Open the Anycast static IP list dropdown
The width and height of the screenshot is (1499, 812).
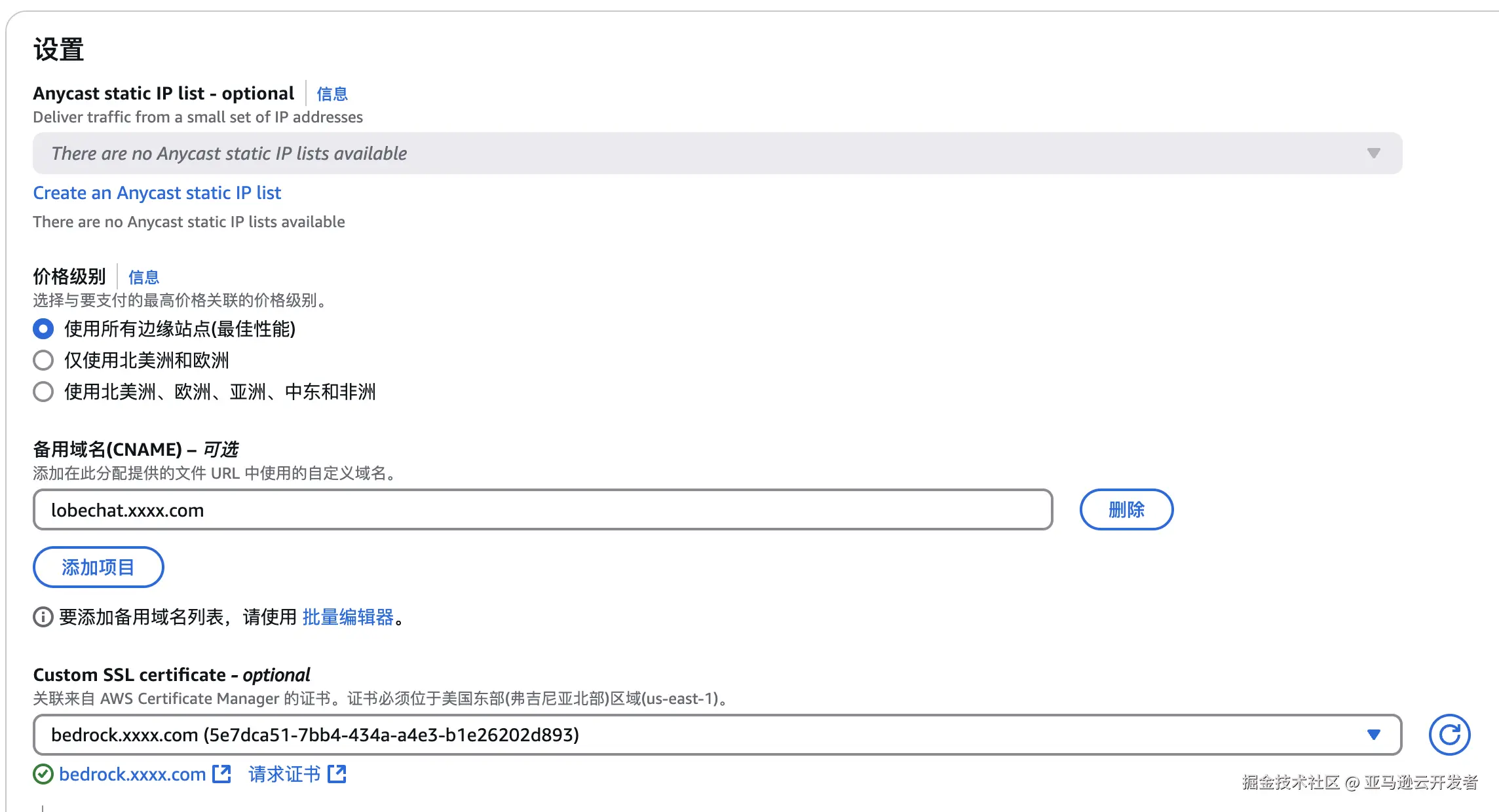point(717,153)
